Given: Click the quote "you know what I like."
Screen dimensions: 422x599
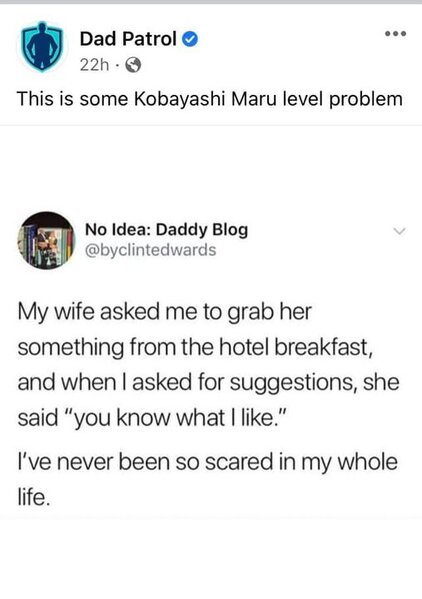Looking at the screenshot, I should (x=178, y=418).
